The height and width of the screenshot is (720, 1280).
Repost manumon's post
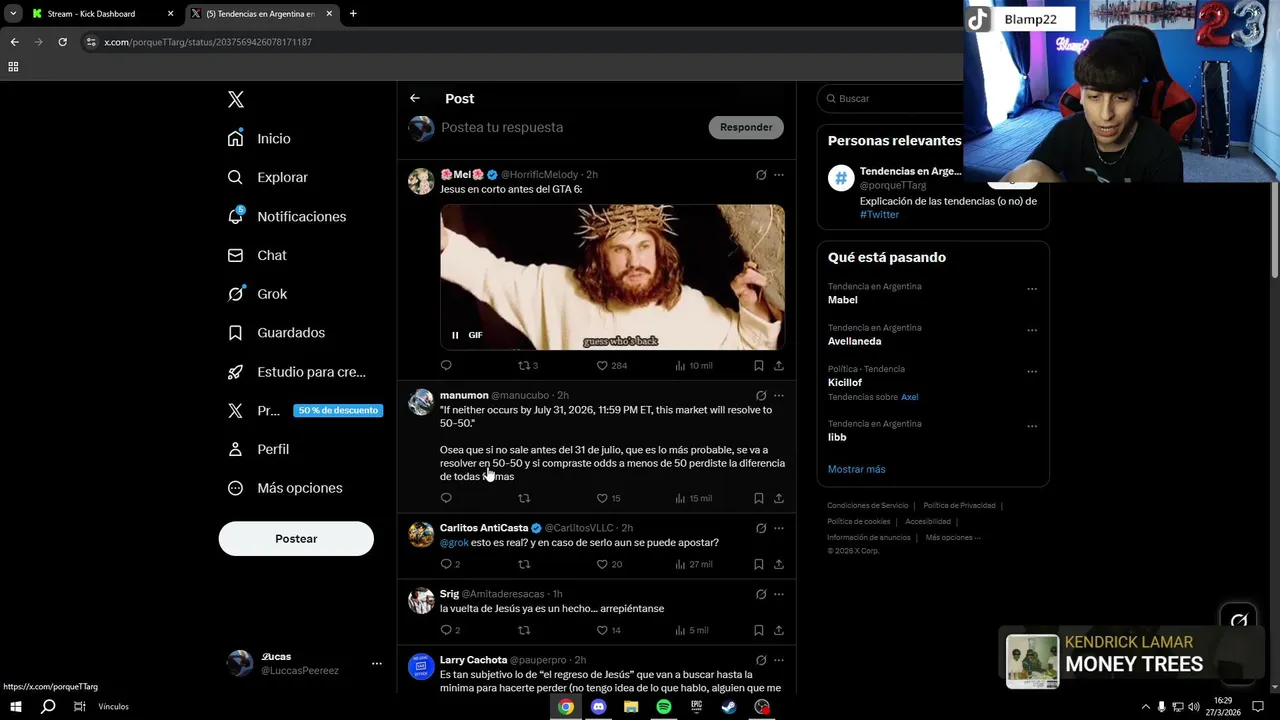coord(524,498)
